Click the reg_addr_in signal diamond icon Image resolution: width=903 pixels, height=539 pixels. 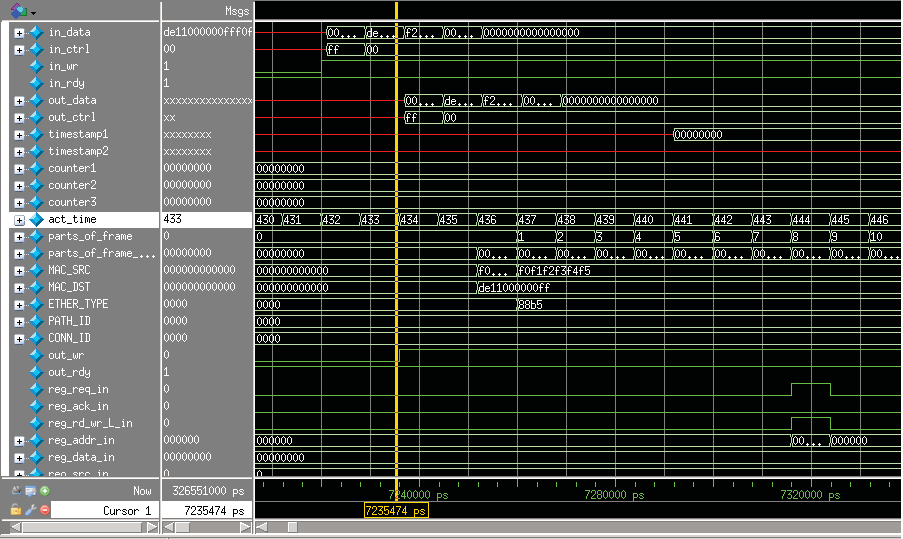click(36, 441)
